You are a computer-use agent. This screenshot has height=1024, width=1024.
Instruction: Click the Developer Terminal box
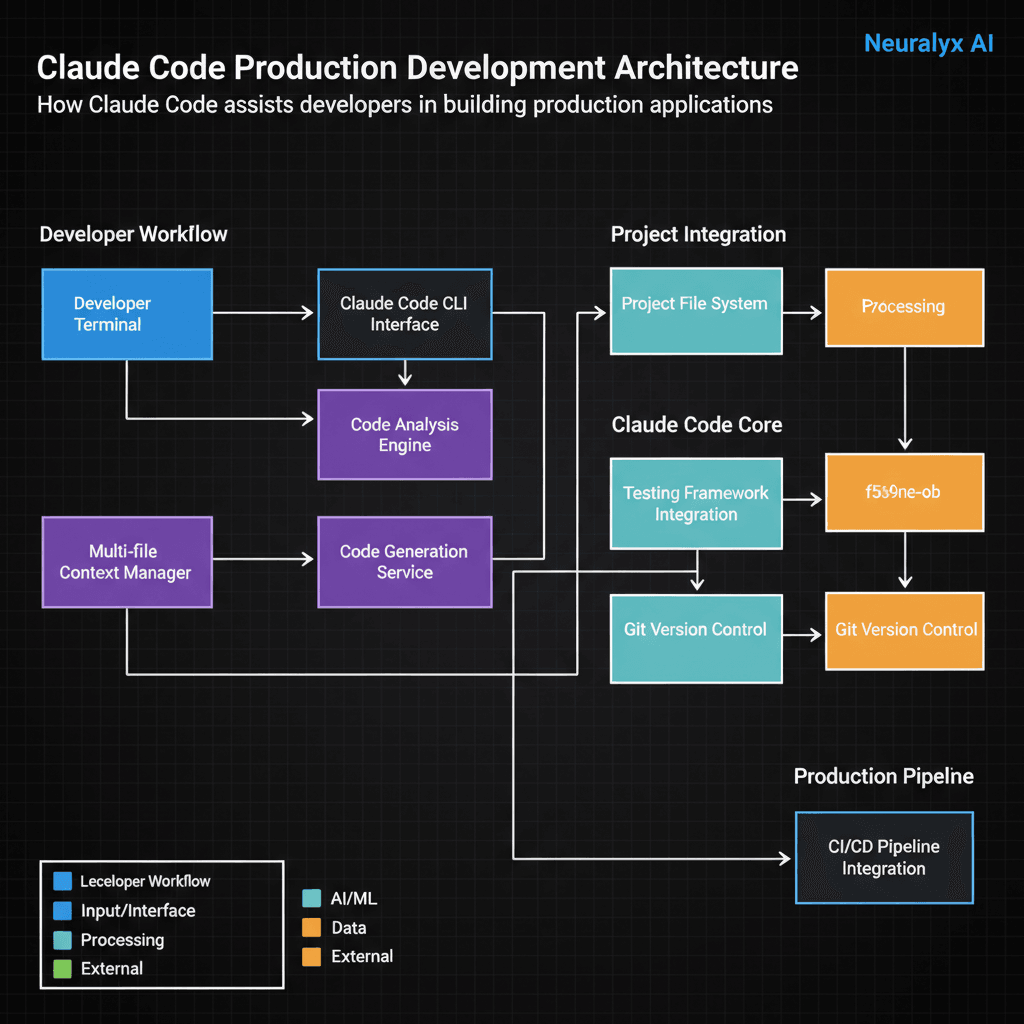[x=127, y=314]
